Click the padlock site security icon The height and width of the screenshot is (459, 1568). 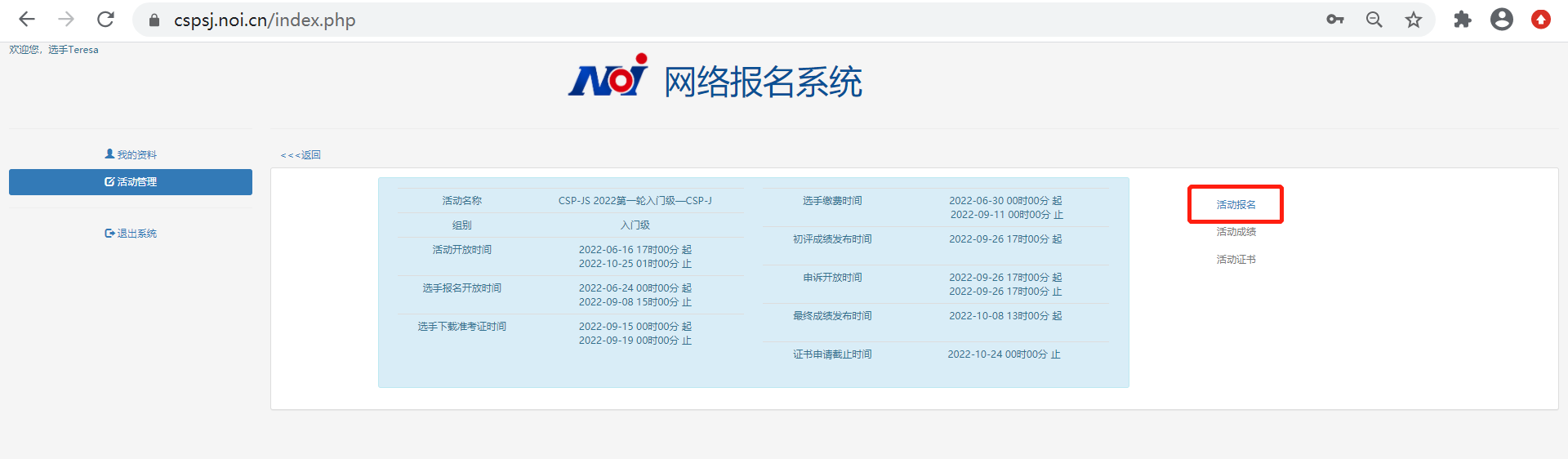[x=154, y=20]
